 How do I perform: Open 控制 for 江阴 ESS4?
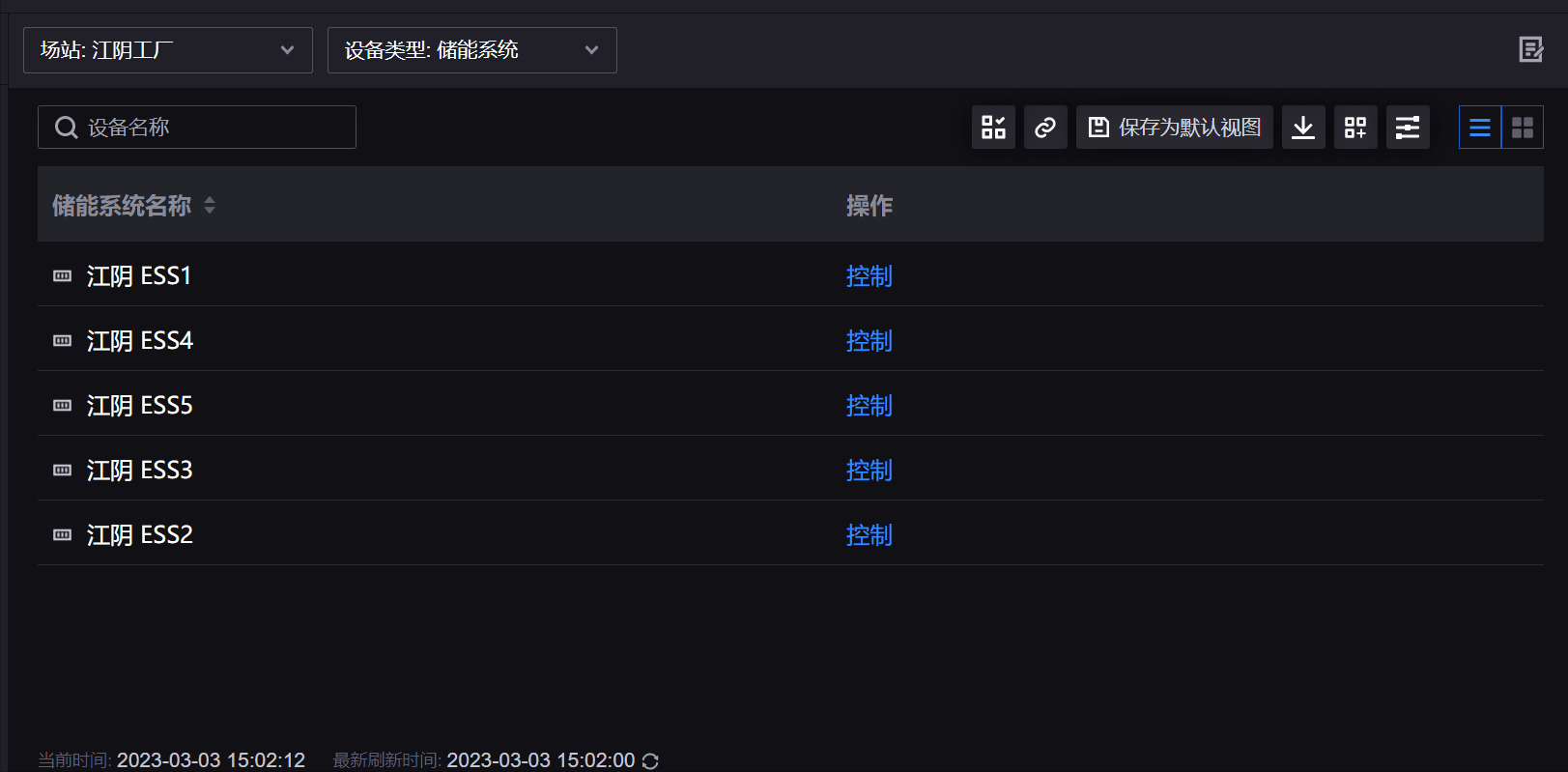click(x=869, y=341)
